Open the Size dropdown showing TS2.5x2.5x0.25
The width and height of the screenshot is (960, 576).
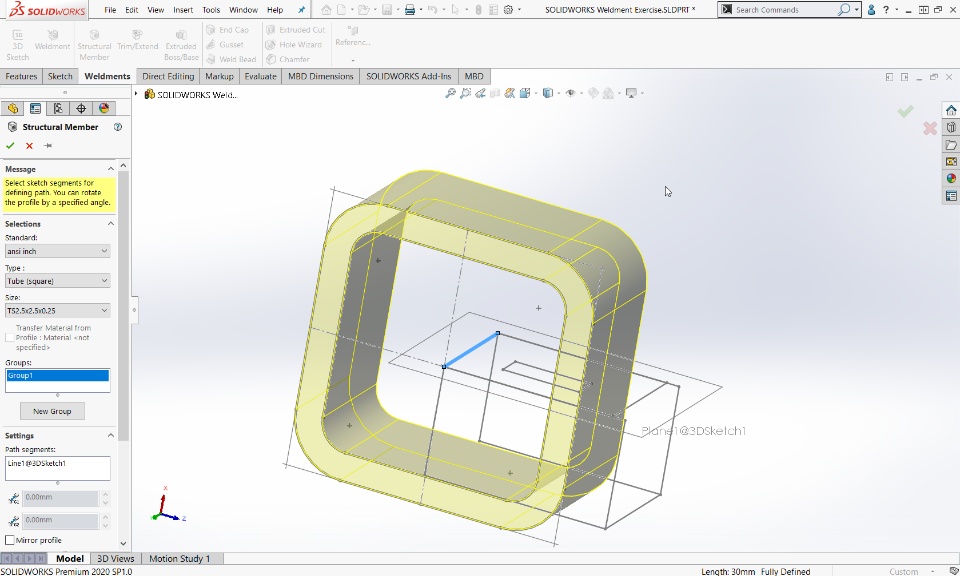click(58, 310)
